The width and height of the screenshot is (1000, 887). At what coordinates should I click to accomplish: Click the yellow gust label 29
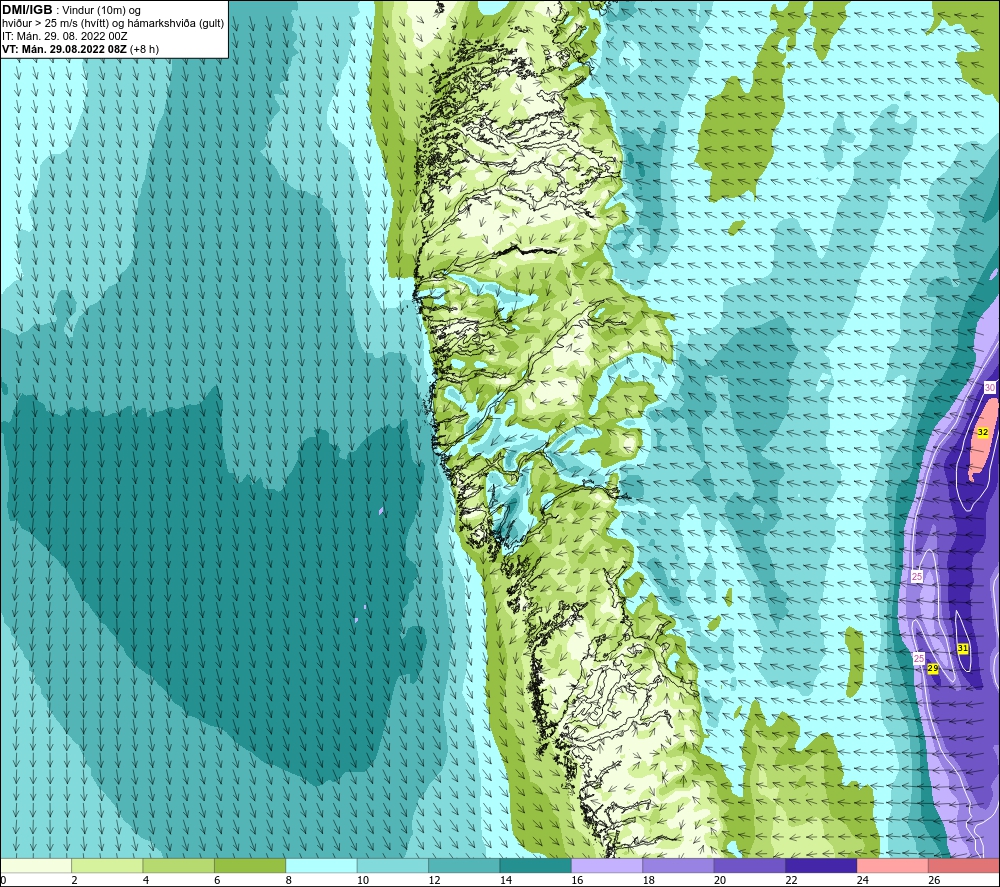click(933, 668)
